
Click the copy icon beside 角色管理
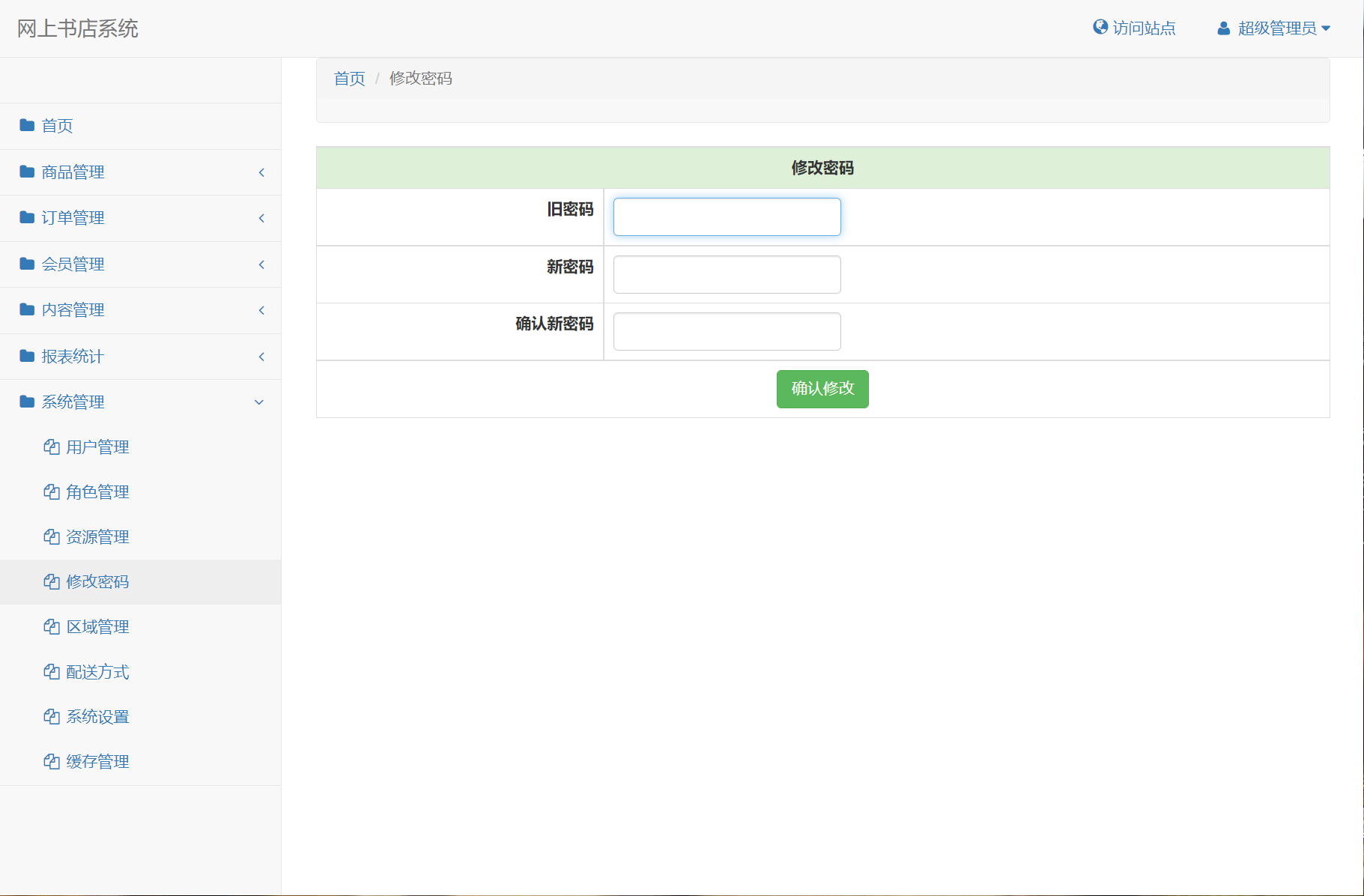coord(52,492)
